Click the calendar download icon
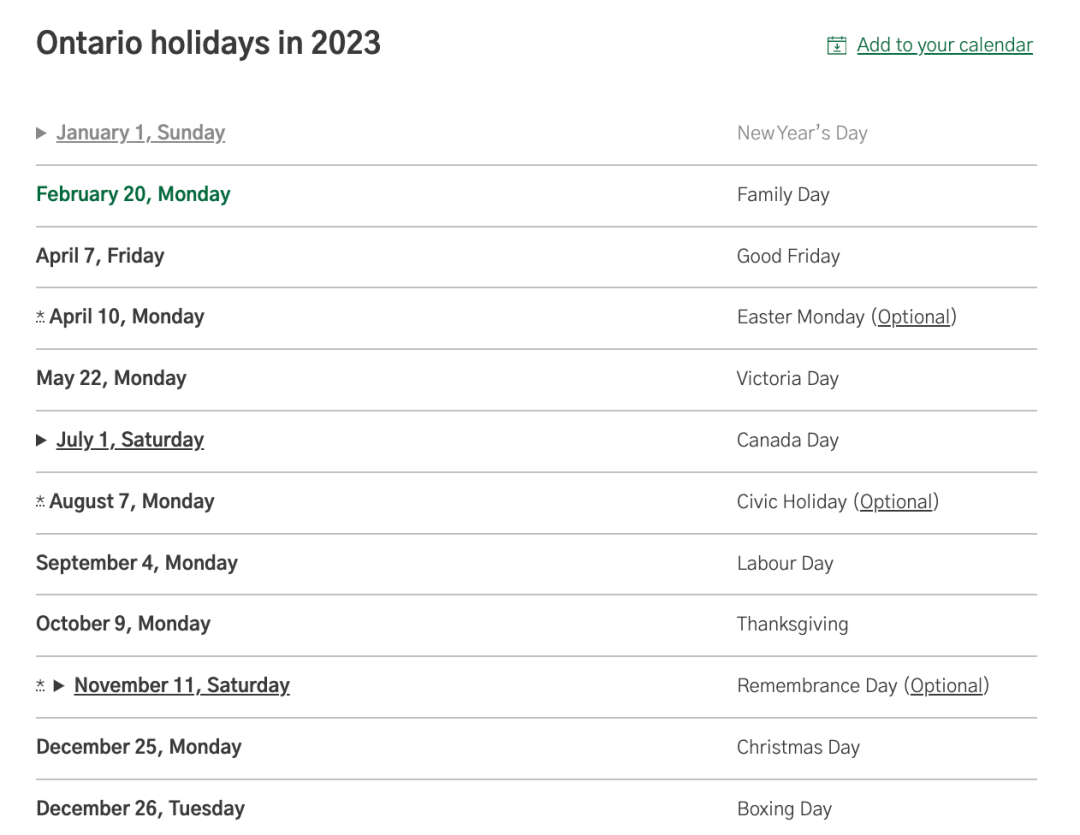This screenshot has width=1080, height=835. coord(836,46)
